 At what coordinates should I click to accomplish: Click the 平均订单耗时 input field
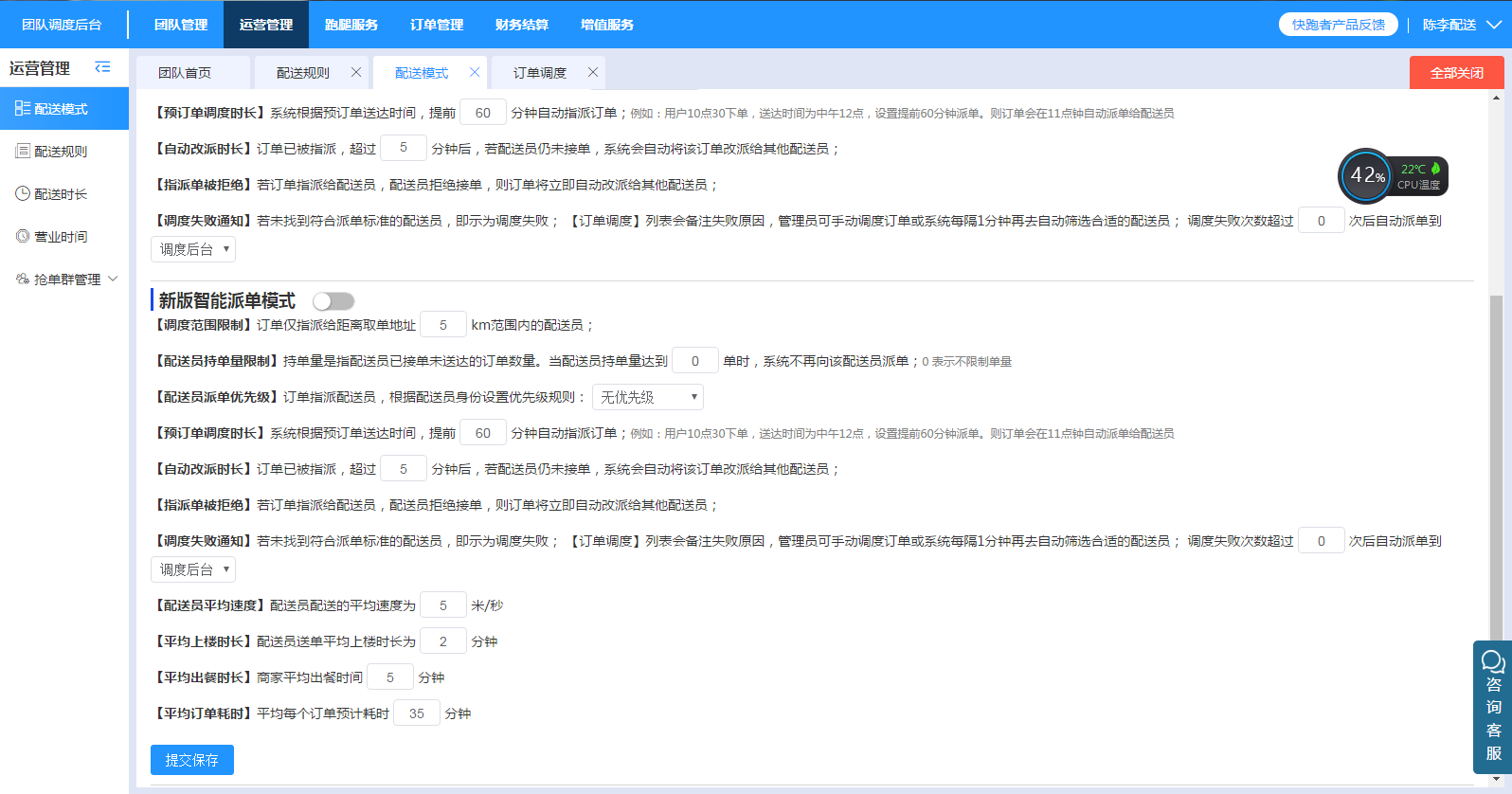click(x=417, y=713)
